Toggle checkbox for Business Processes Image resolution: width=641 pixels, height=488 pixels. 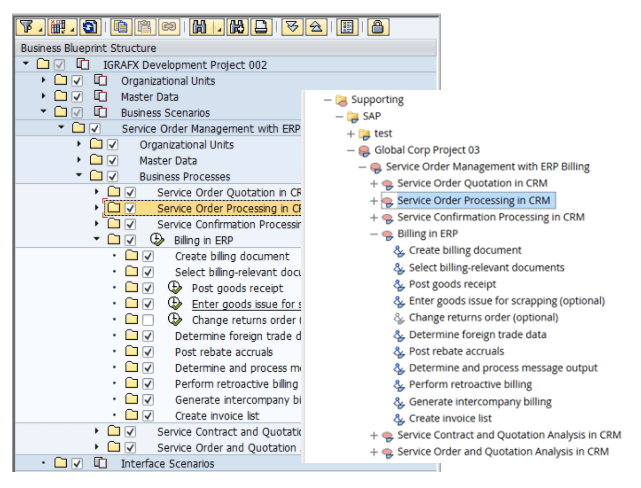[112, 176]
